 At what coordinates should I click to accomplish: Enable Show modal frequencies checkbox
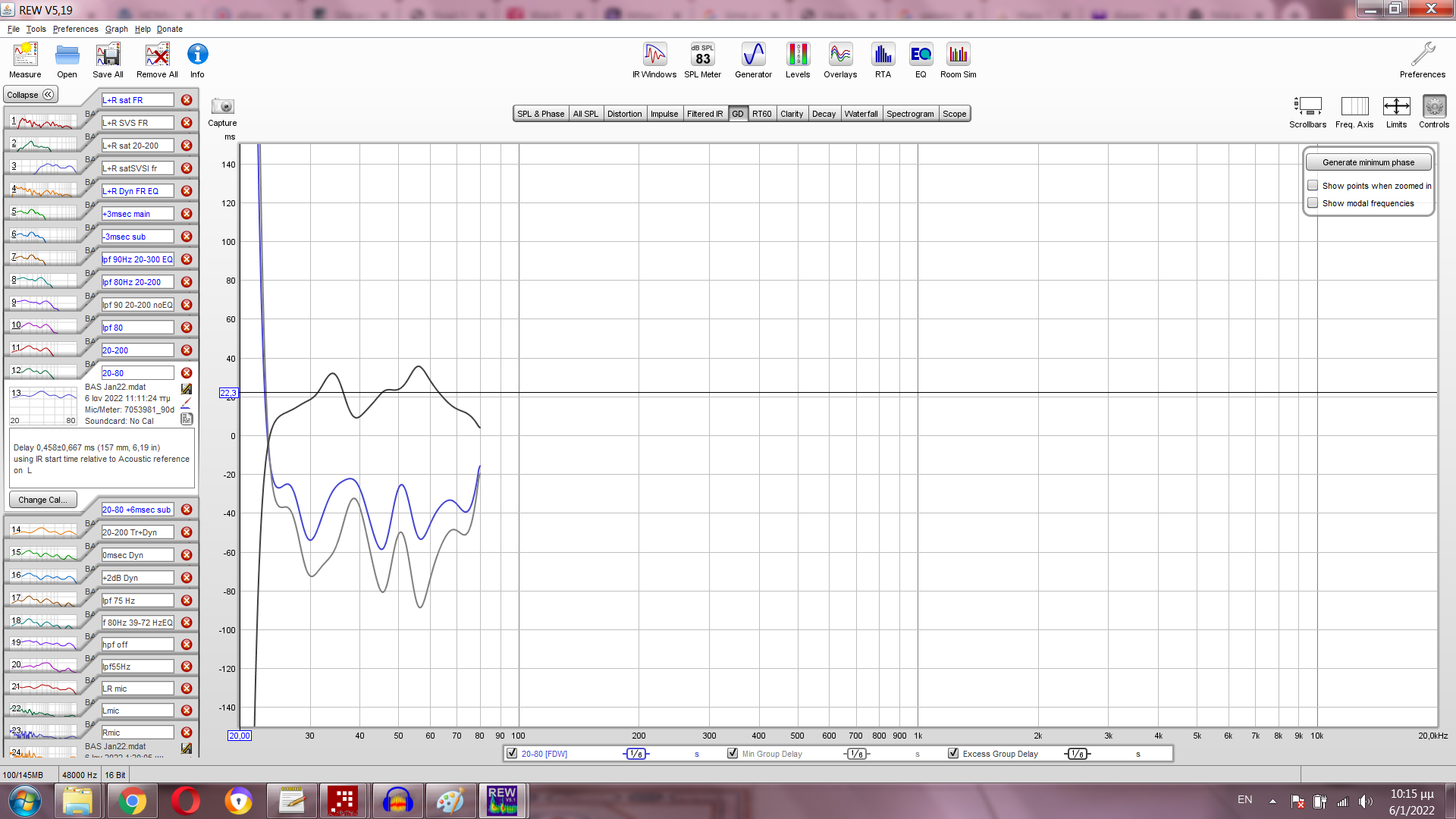tap(1313, 203)
